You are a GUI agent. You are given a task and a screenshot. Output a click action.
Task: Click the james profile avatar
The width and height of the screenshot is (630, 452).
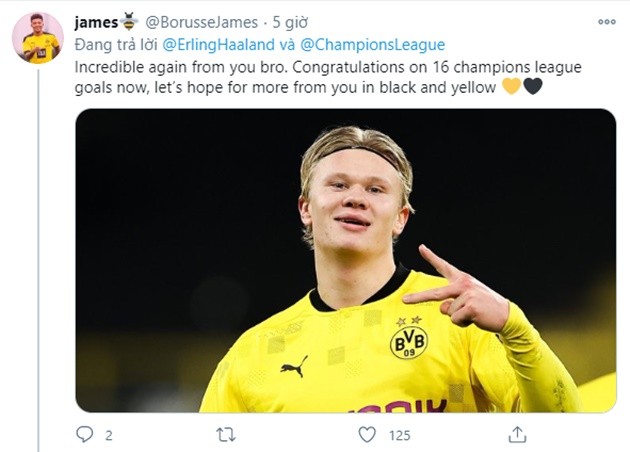coord(37,38)
